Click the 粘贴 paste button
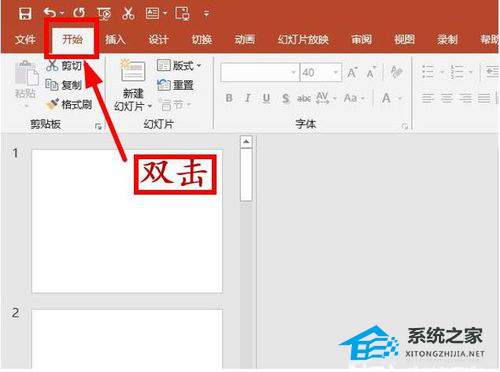 click(x=26, y=80)
